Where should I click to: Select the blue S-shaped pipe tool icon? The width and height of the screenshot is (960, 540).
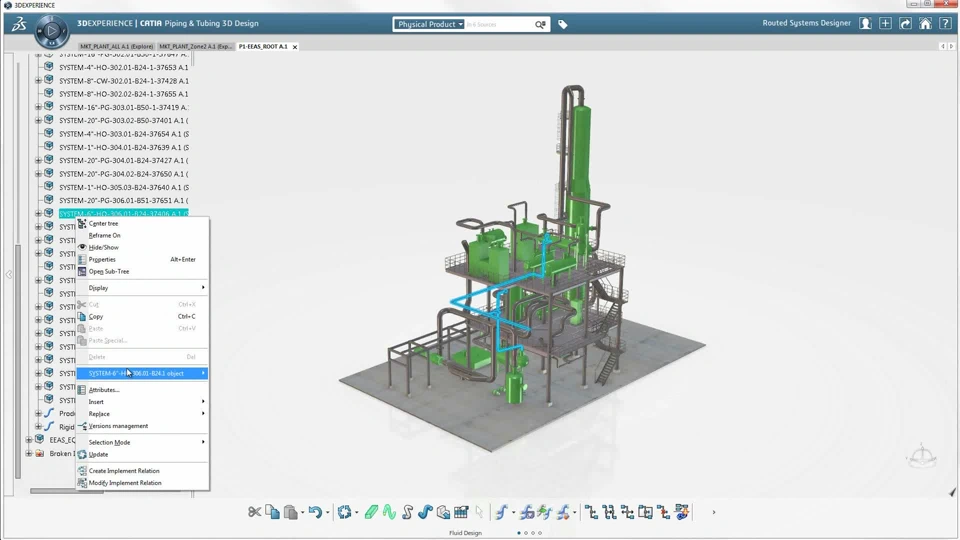426,512
